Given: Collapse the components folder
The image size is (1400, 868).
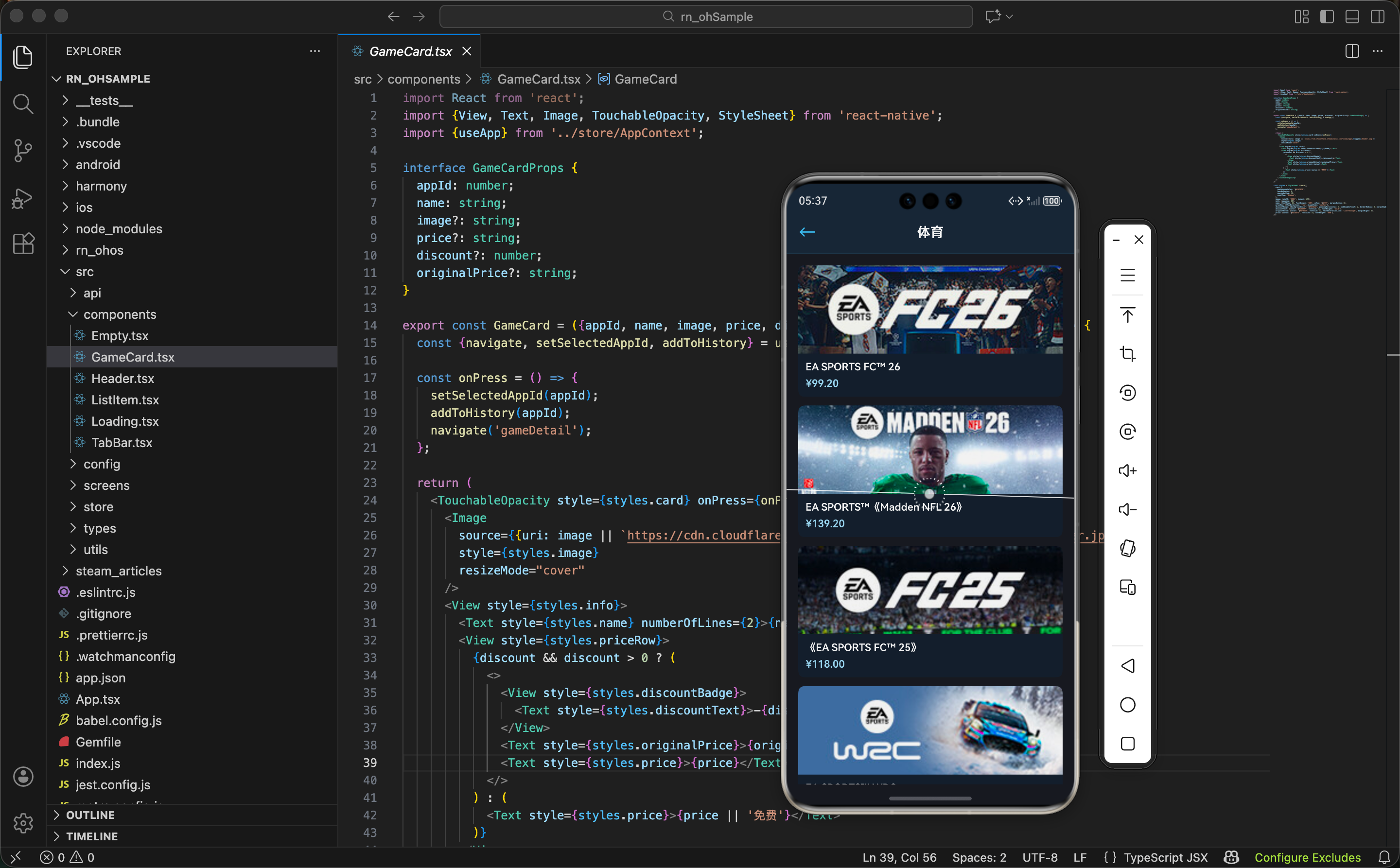Looking at the screenshot, I should [x=120, y=314].
